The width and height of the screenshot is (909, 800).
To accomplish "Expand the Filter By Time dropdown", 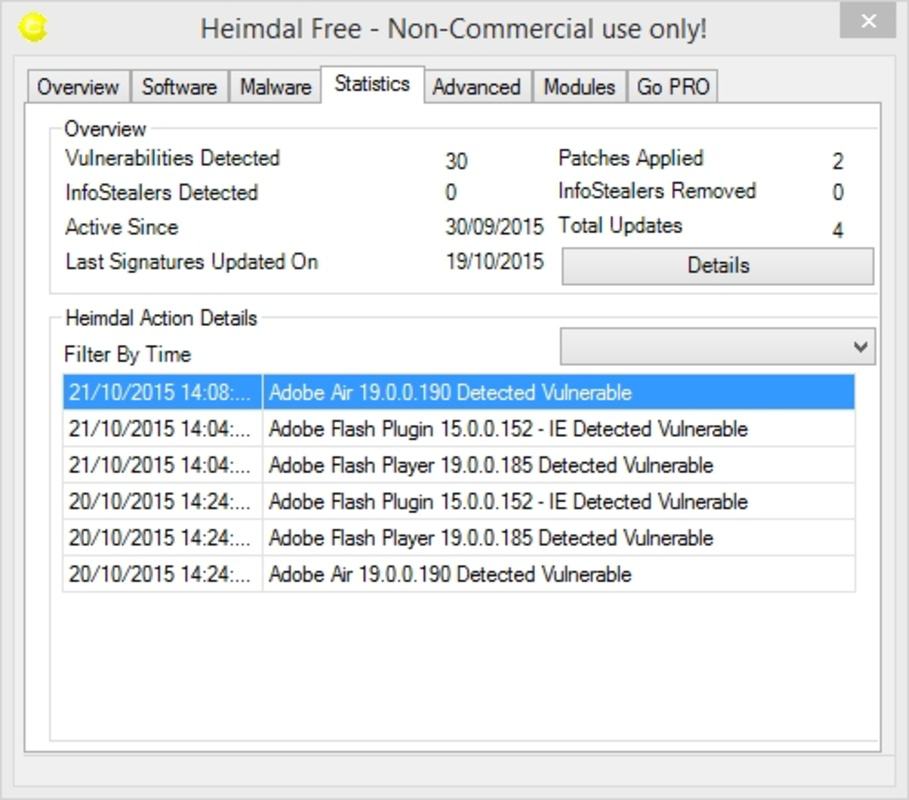I will point(718,347).
